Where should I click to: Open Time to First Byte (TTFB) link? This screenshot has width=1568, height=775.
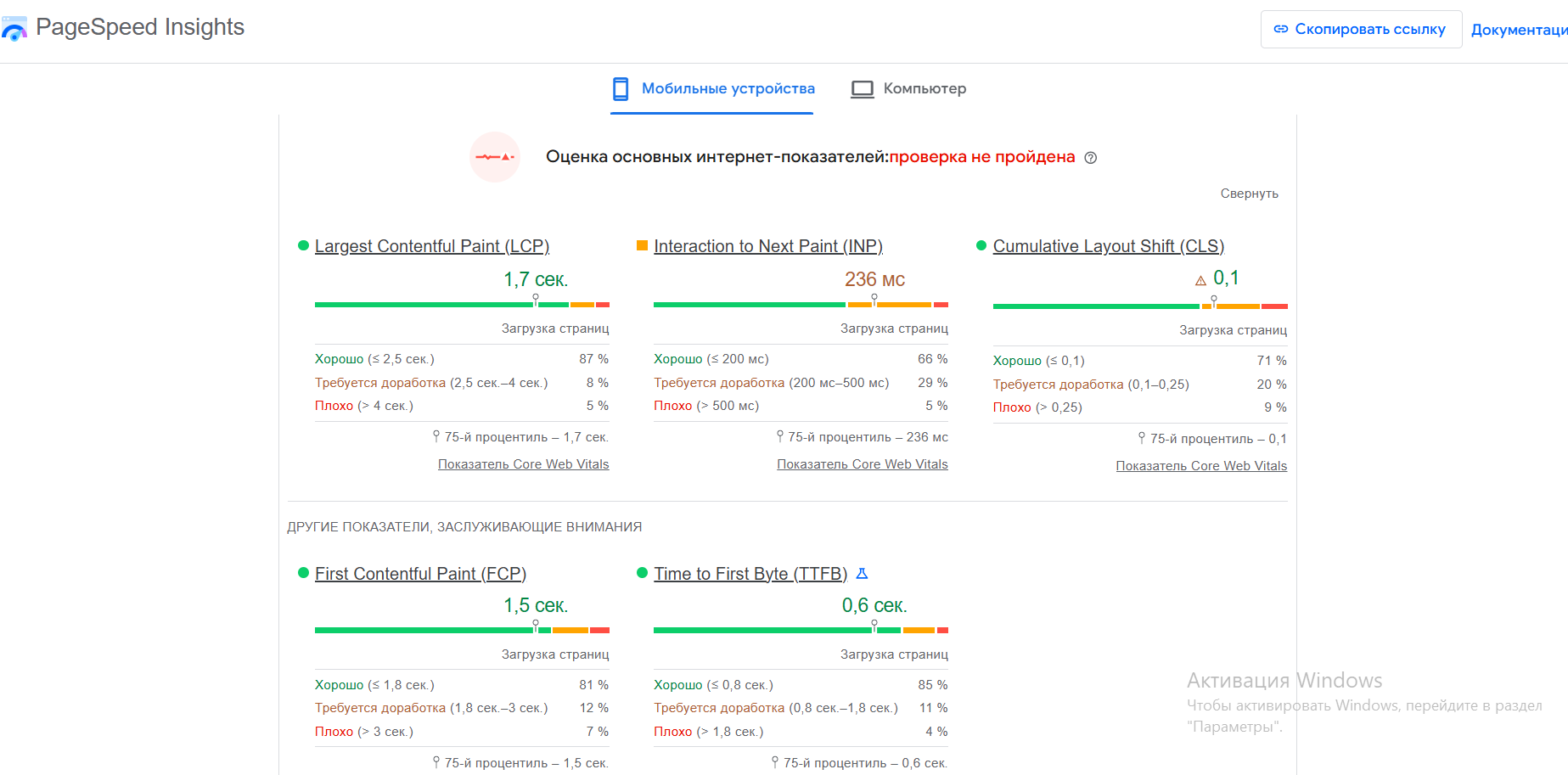(750, 574)
